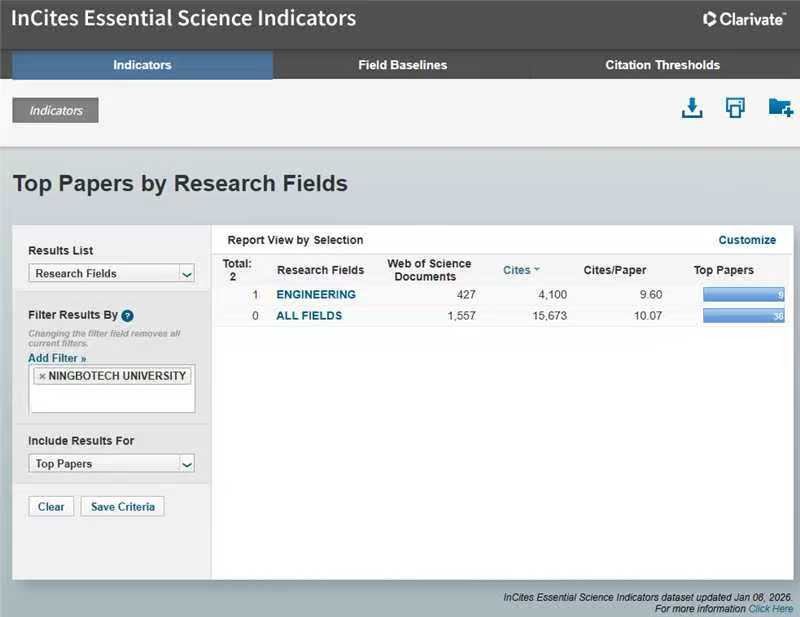Select the Indicators tab
Image resolution: width=800 pixels, height=617 pixels.
[142, 65]
